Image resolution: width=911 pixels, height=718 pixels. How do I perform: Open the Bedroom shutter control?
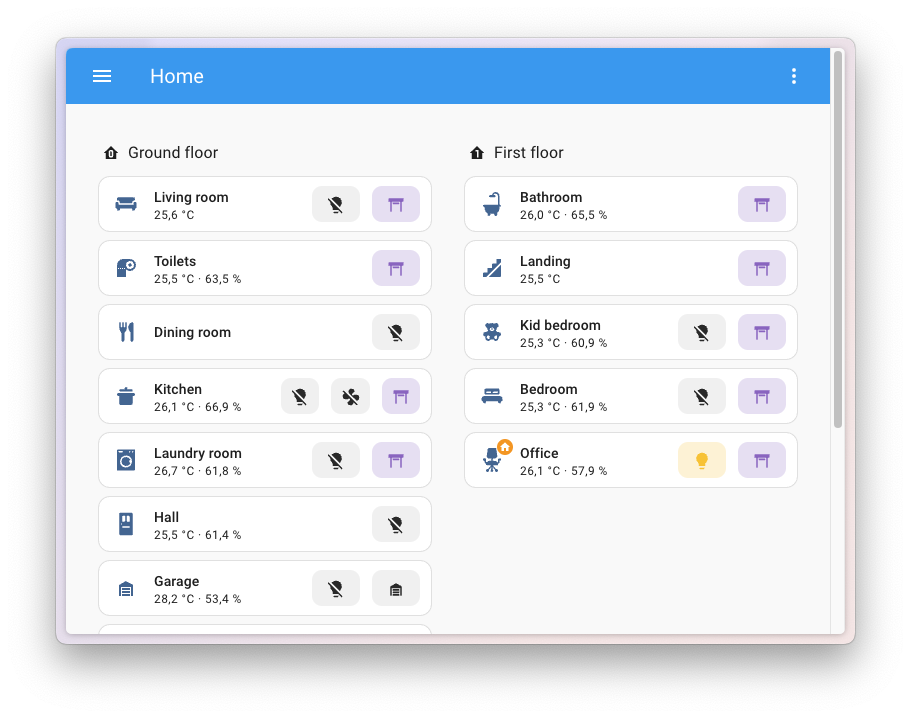point(762,396)
